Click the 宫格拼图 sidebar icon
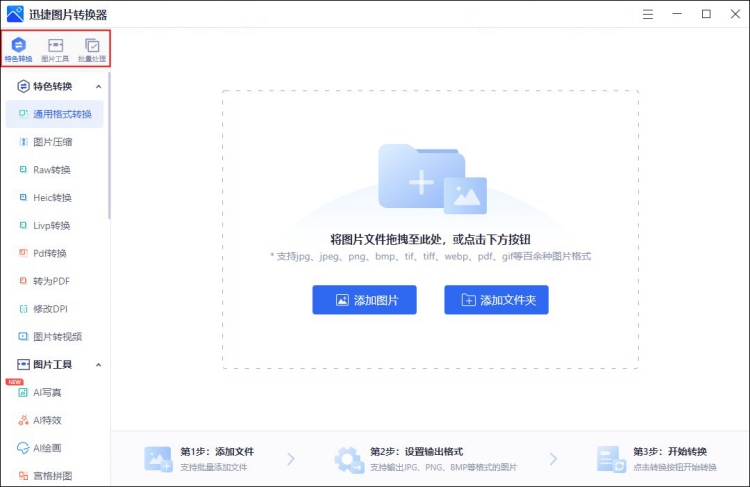Viewport: 750px width, 487px height. [24, 476]
